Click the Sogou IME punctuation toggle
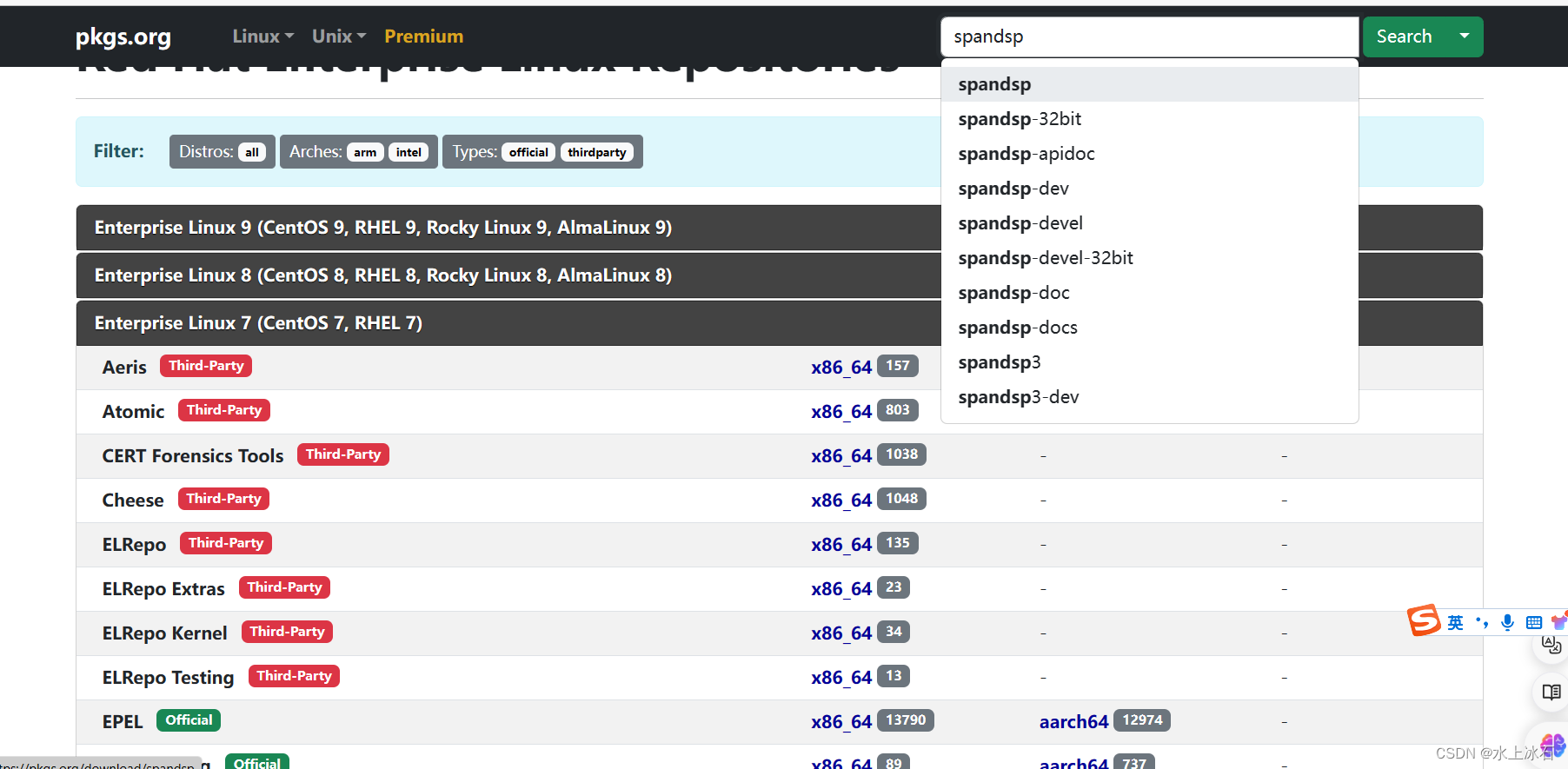1568x769 pixels. click(x=1482, y=622)
